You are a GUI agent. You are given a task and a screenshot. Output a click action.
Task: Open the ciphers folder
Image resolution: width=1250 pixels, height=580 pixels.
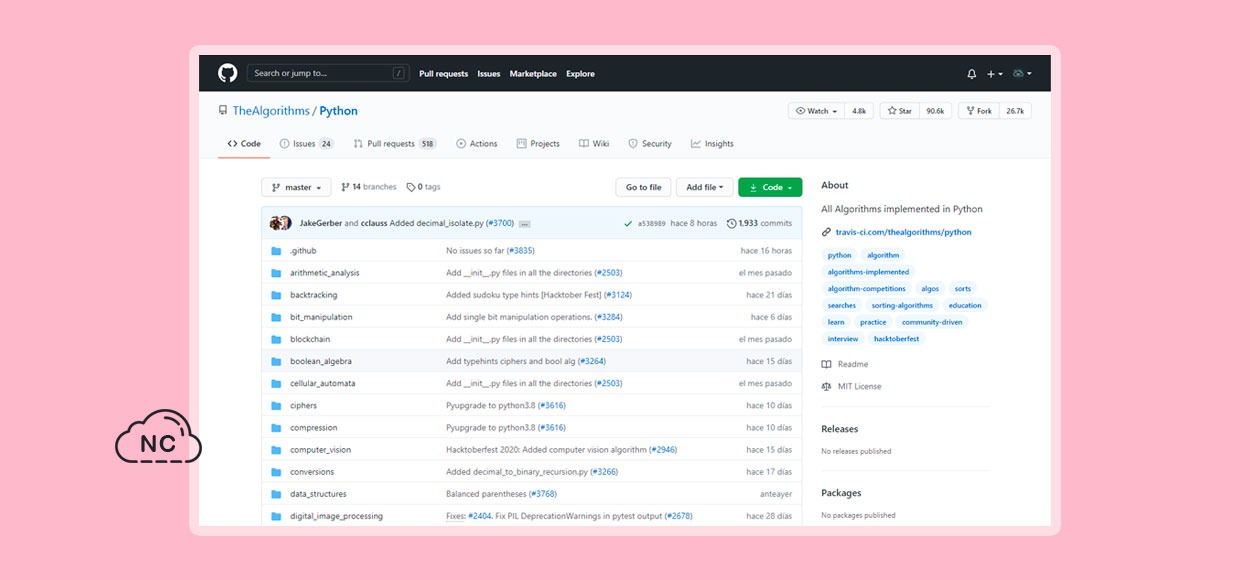pos(304,406)
